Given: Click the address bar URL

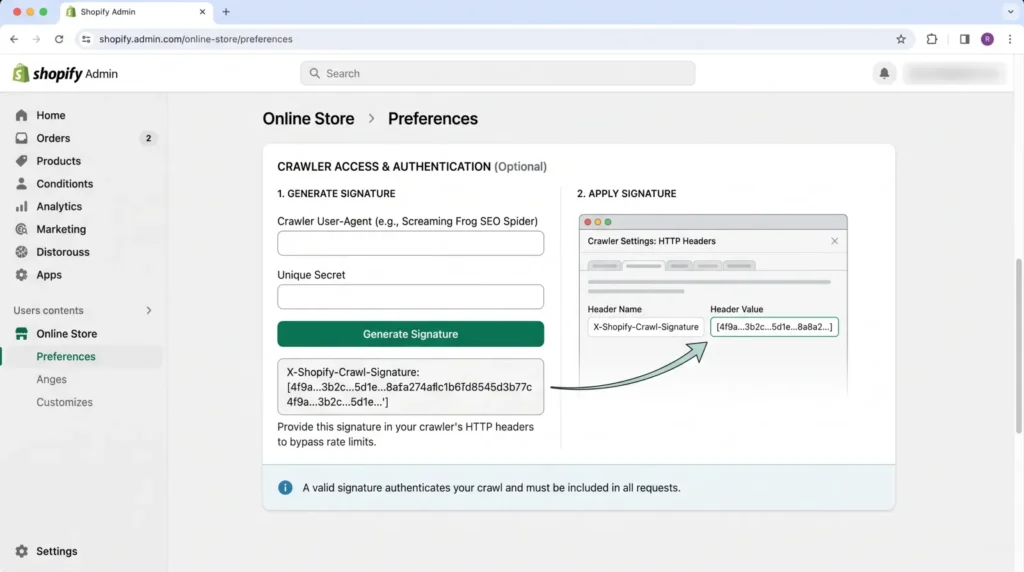Looking at the screenshot, I should [x=196, y=39].
